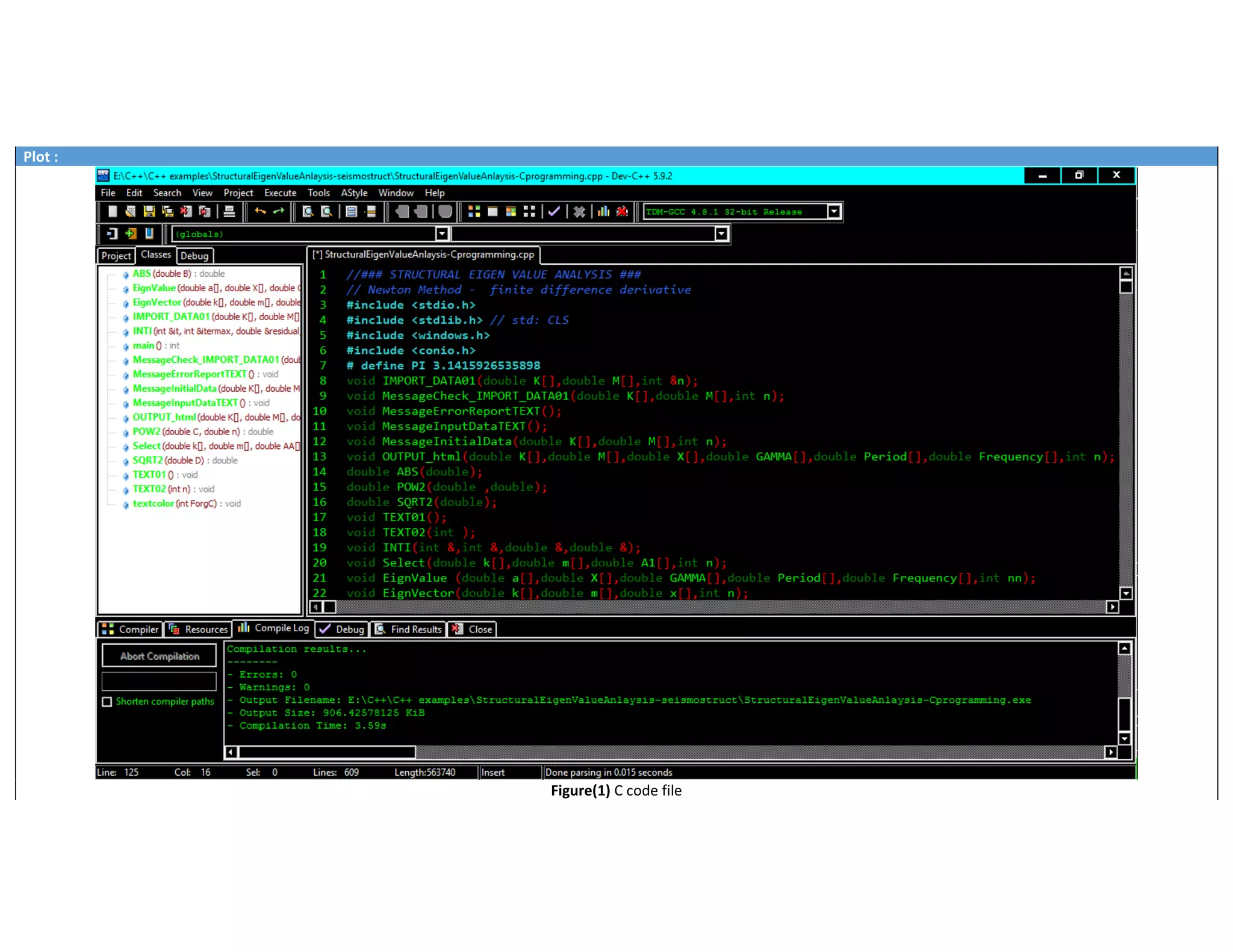Click the compile log scrollbar down arrow
This screenshot has height=952, width=1233.
(1124, 738)
